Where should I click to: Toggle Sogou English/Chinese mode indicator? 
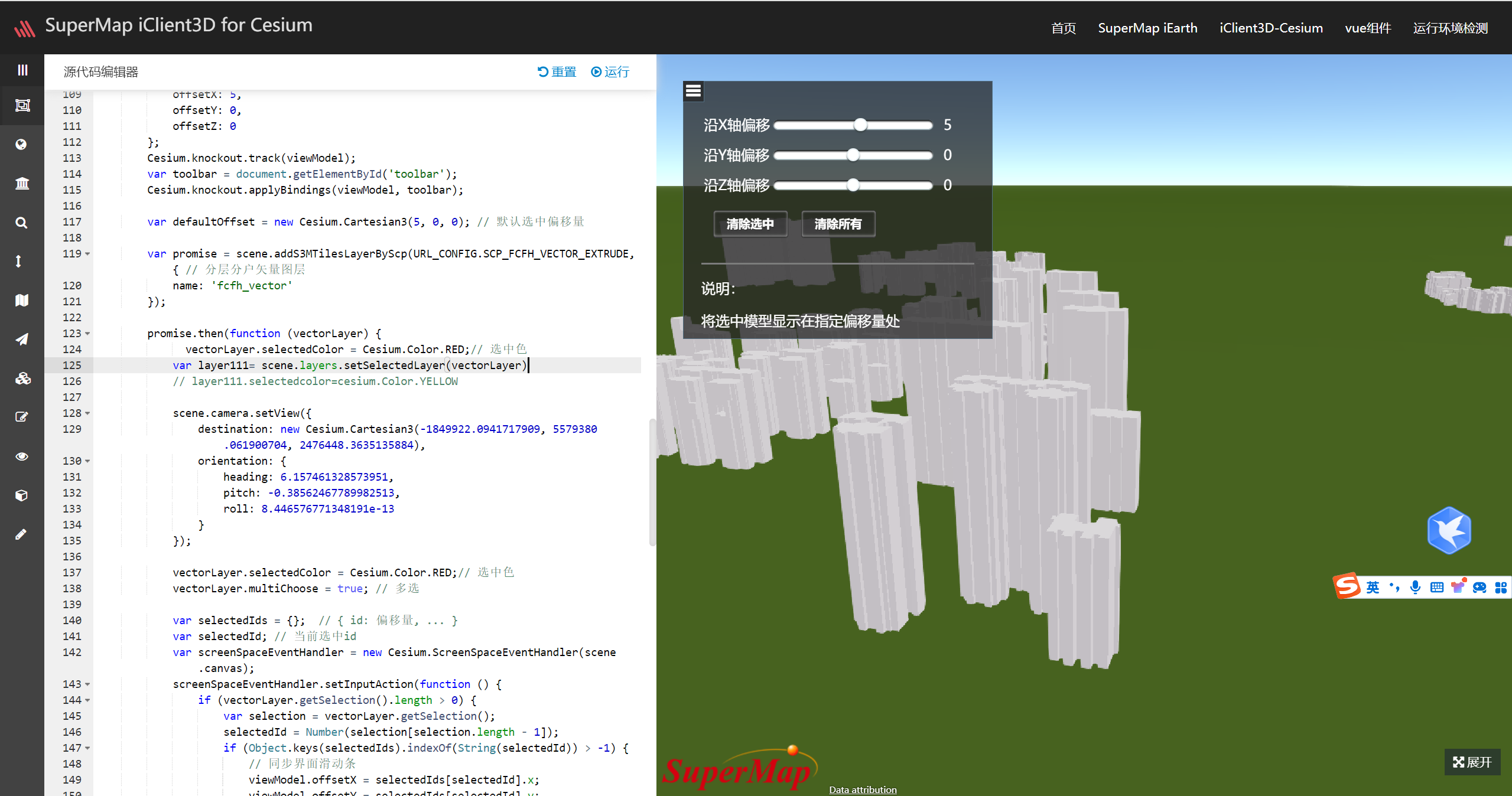(1372, 587)
